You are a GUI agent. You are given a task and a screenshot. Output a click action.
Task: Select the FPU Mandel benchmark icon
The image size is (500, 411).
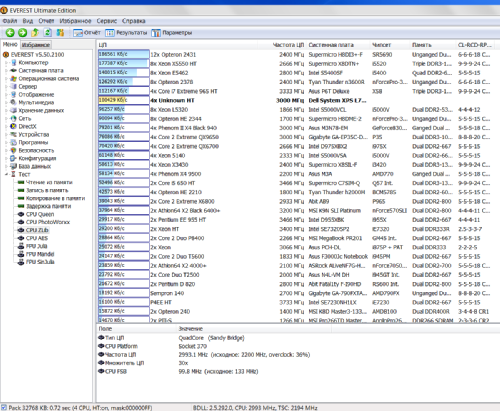[21, 254]
